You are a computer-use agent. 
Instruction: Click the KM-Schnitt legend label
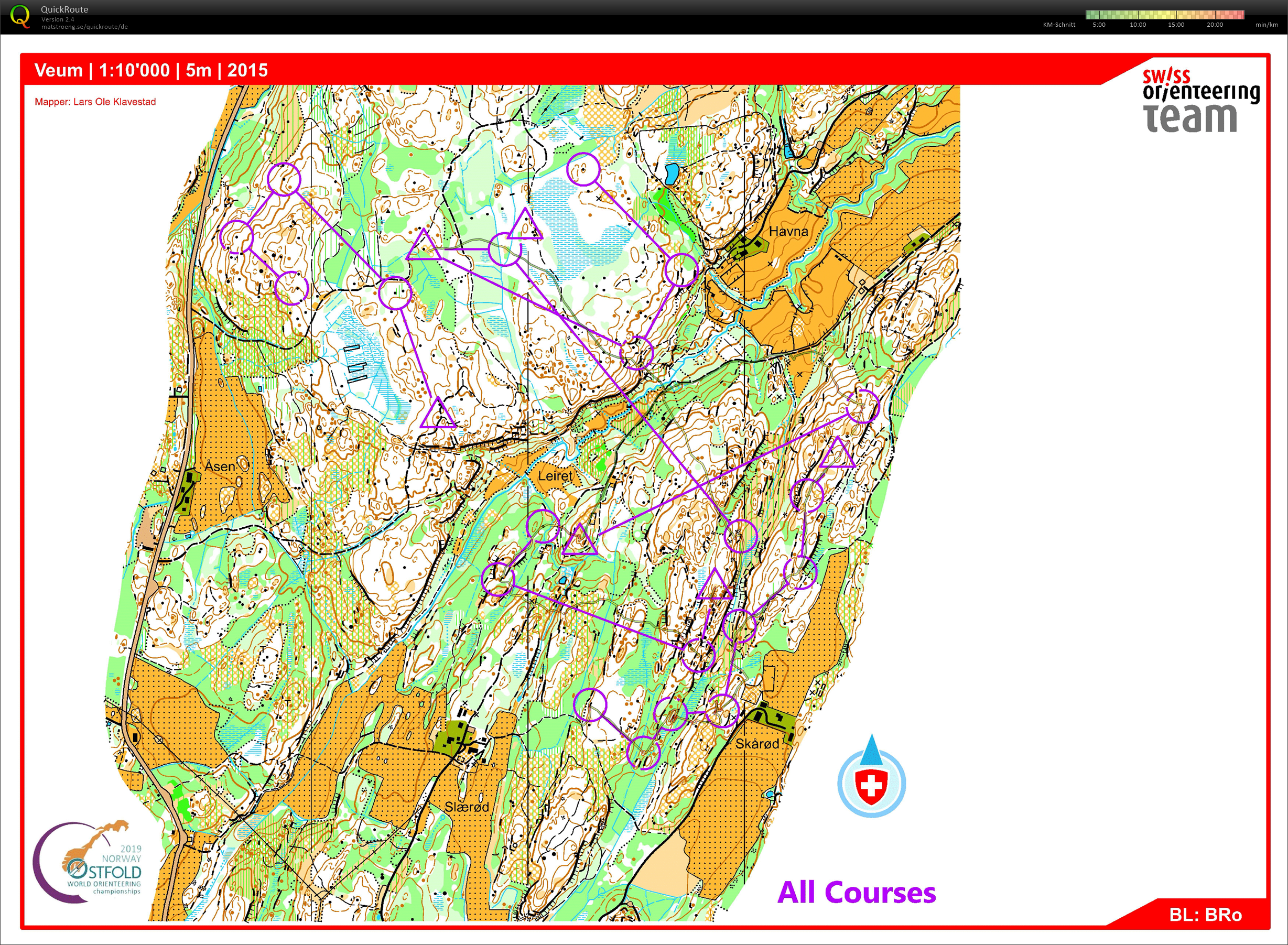pos(1058,25)
